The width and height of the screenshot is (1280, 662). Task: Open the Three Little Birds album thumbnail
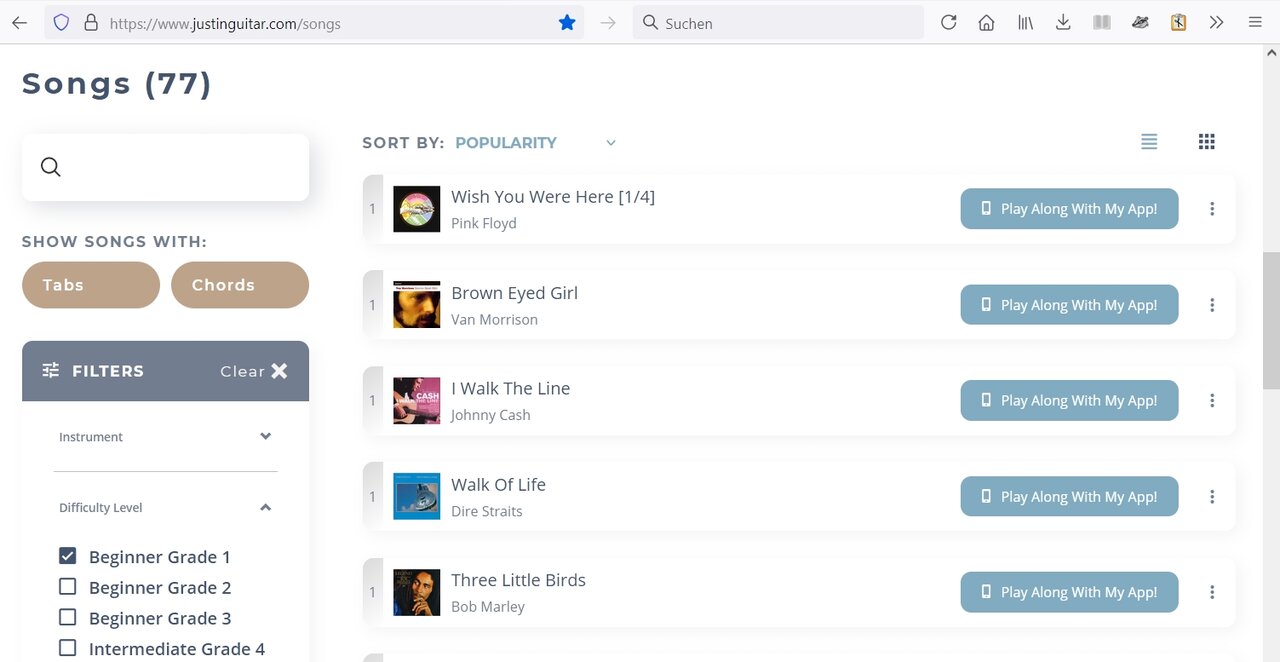click(x=416, y=593)
